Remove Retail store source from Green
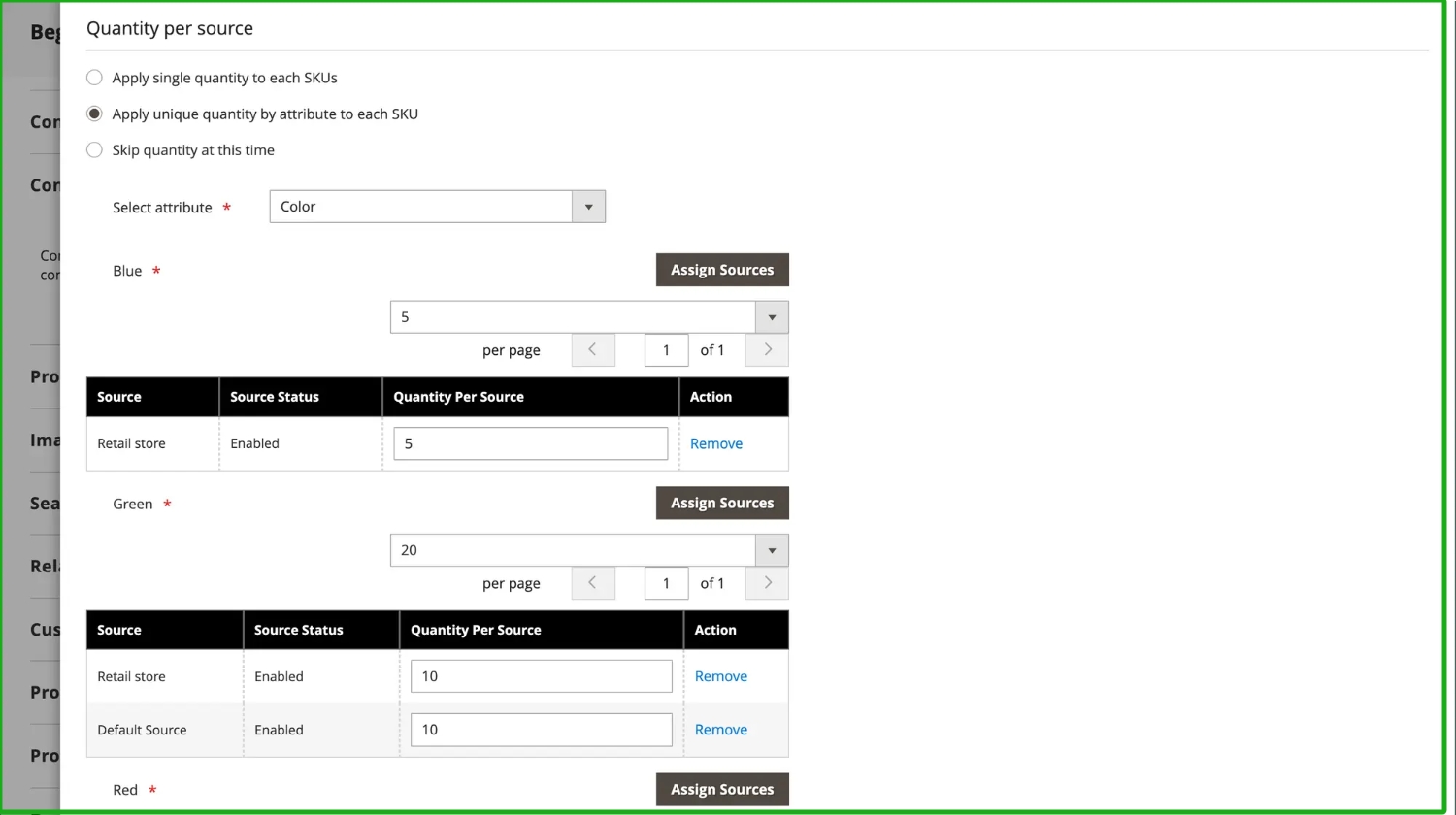Viewport: 1456px width, 815px height. pyautogui.click(x=720, y=676)
